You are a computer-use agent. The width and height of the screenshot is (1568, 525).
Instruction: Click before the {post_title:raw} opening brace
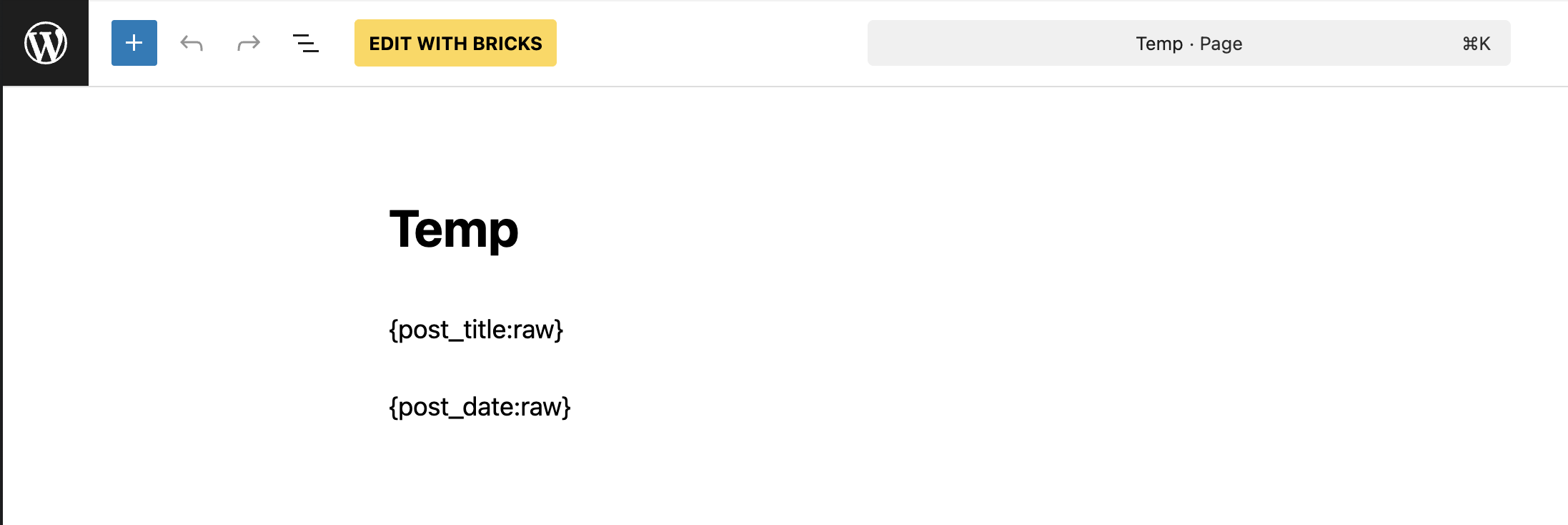[x=389, y=330]
